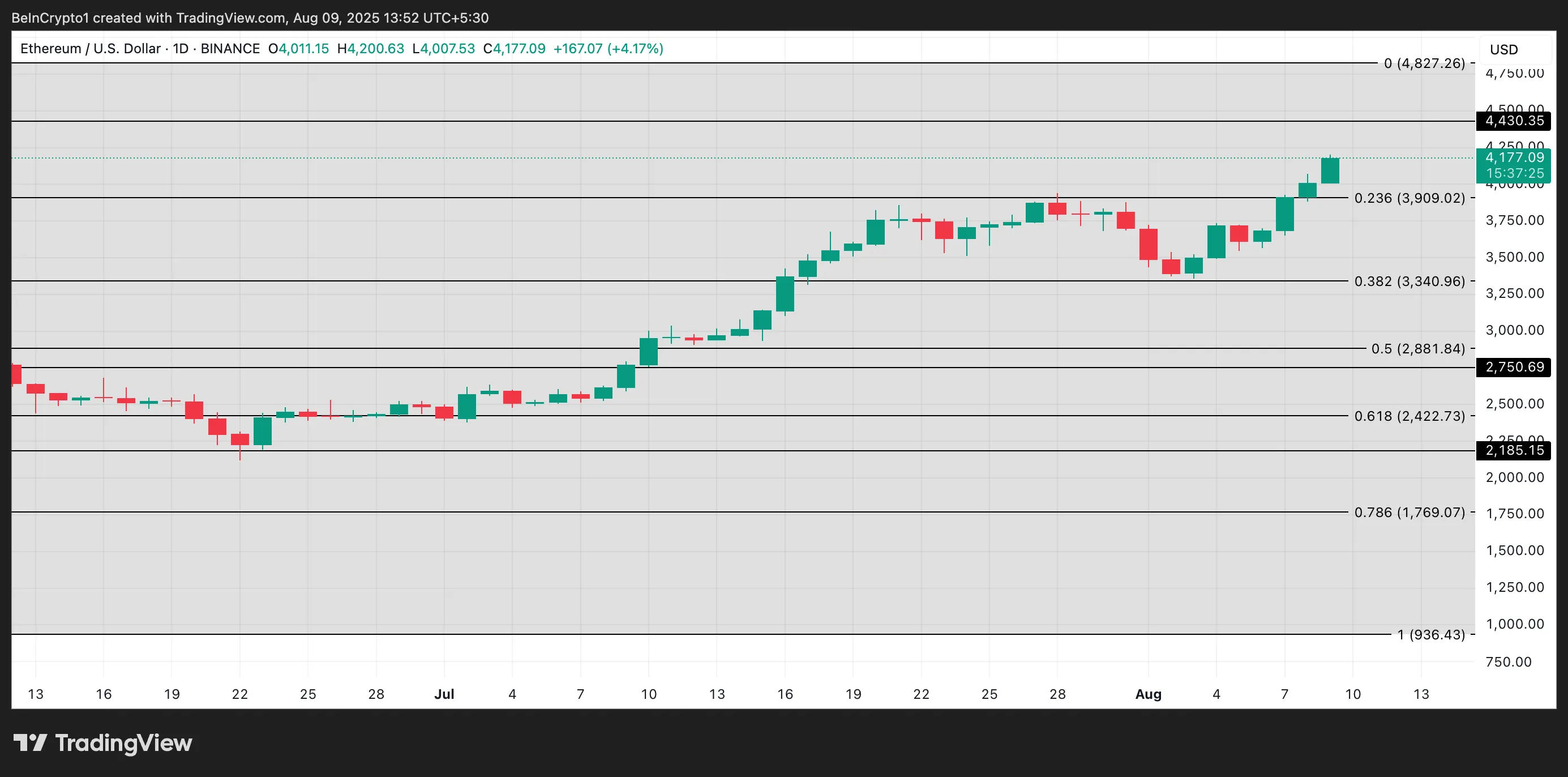Click the June 22 low red candle
The height and width of the screenshot is (777, 1568).
240,439
